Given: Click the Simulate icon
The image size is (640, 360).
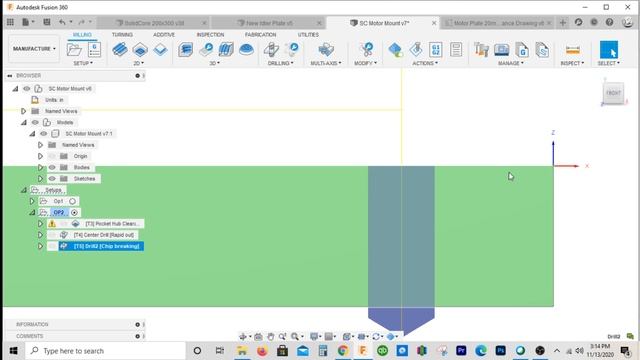Looking at the screenshot, I should (x=416, y=50).
